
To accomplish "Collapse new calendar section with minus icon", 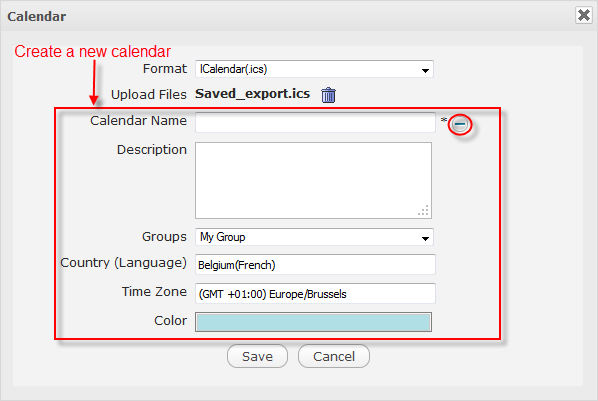I will pyautogui.click(x=460, y=124).
